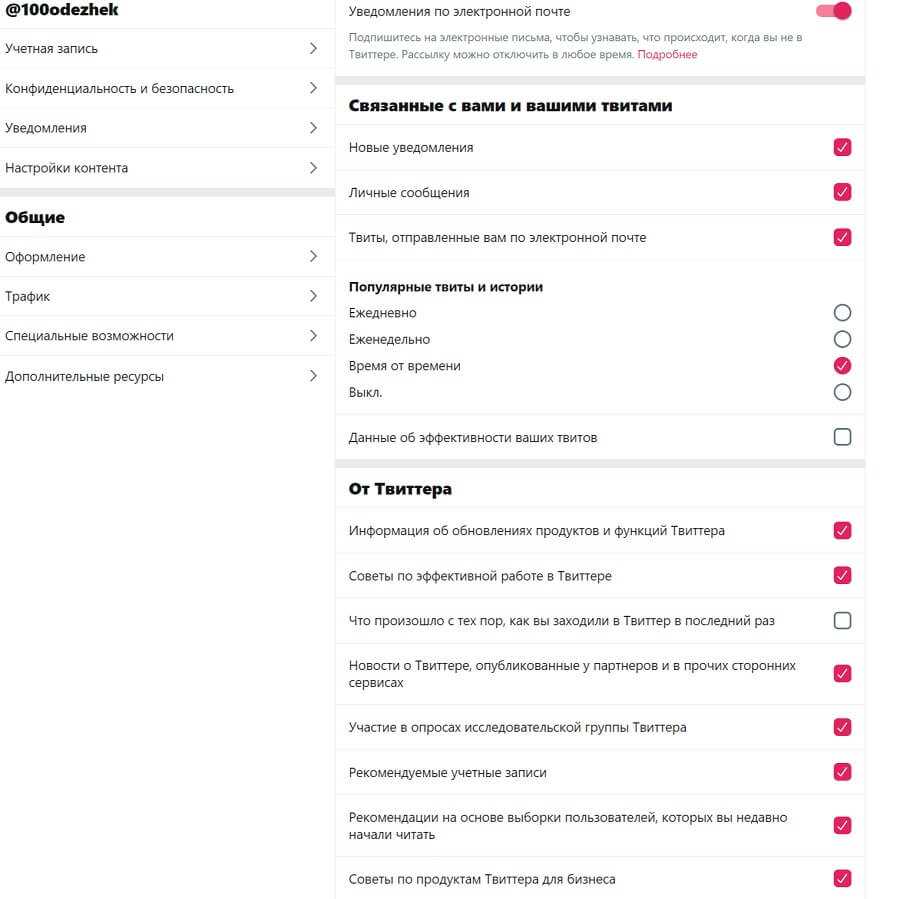
Task: Uncheck Новые уведомления checkbox
Action: (x=842, y=147)
